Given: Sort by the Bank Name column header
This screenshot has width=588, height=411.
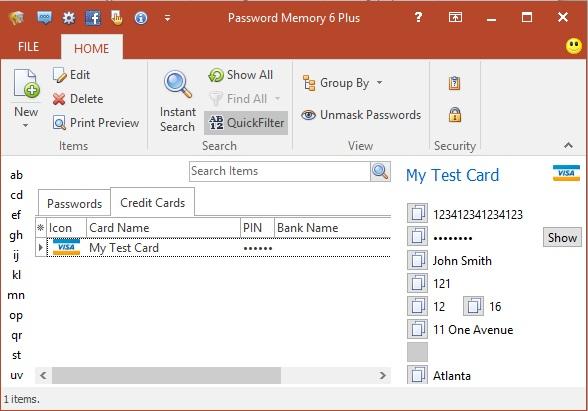Looking at the screenshot, I should (x=332, y=228).
